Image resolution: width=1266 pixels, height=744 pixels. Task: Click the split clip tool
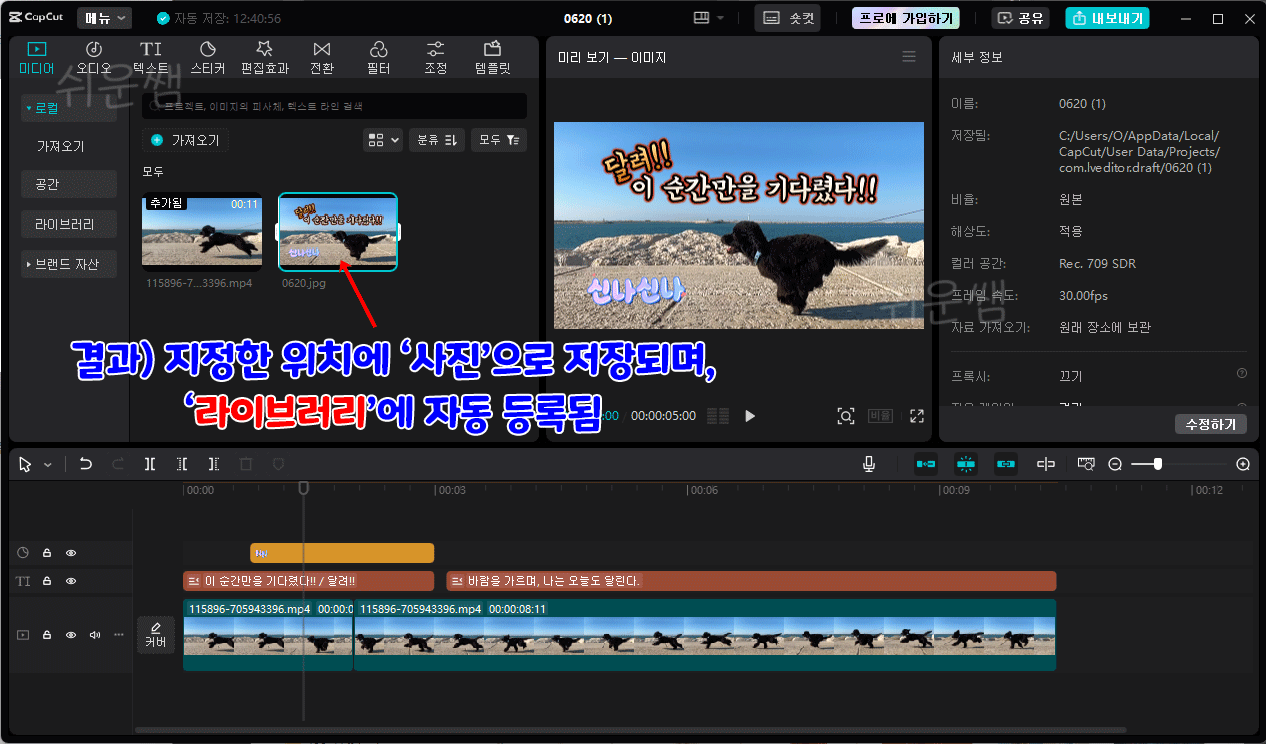[149, 464]
